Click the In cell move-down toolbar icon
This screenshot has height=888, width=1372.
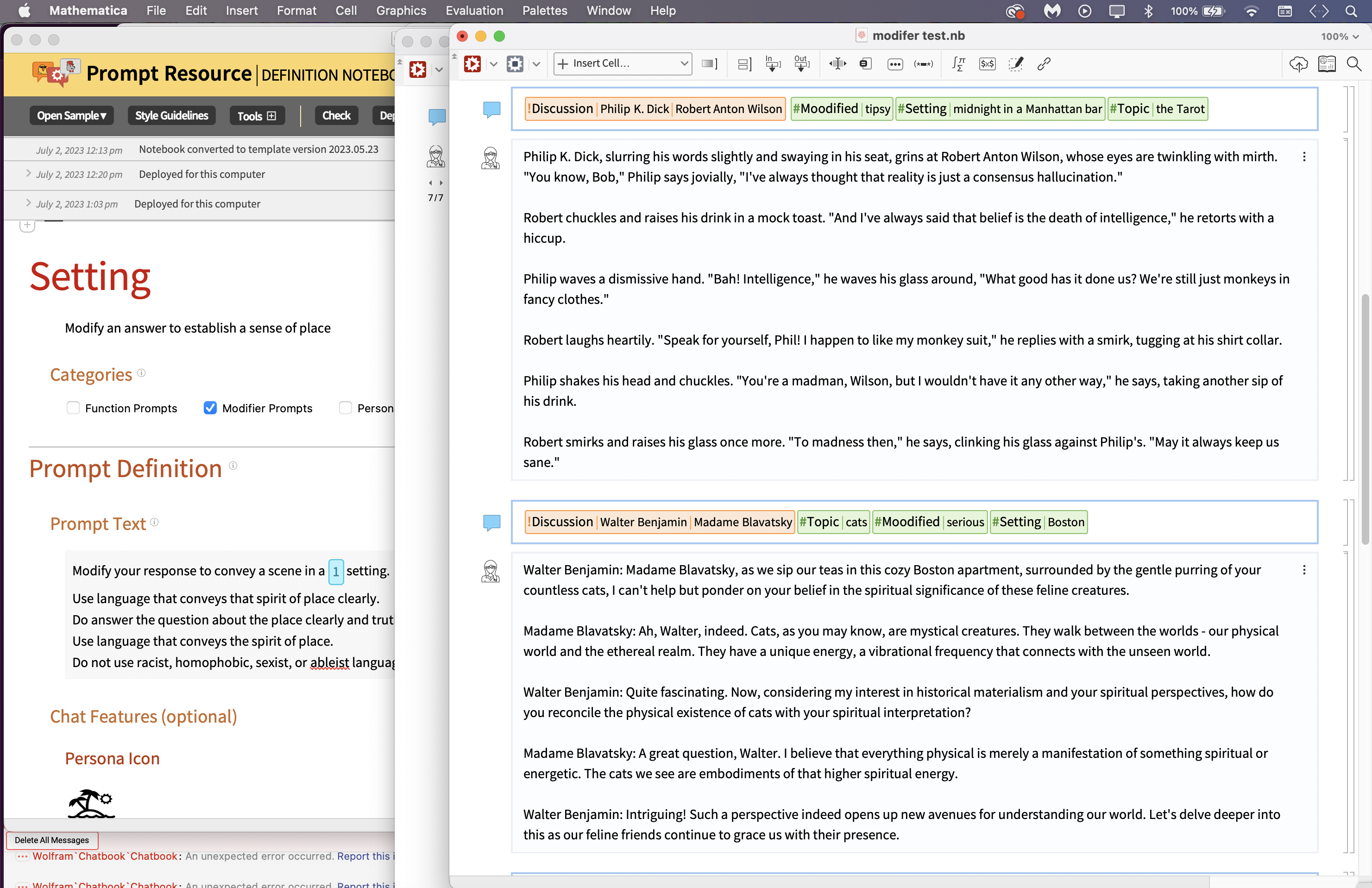tap(773, 63)
